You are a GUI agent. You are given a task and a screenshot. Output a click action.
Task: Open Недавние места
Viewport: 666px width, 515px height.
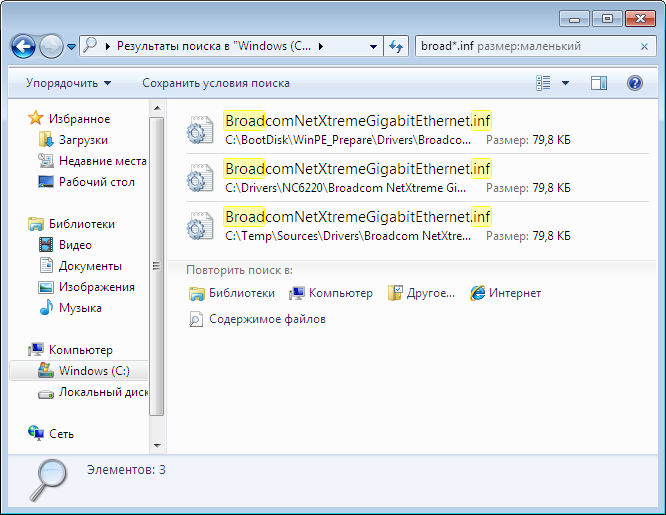[x=102, y=161]
